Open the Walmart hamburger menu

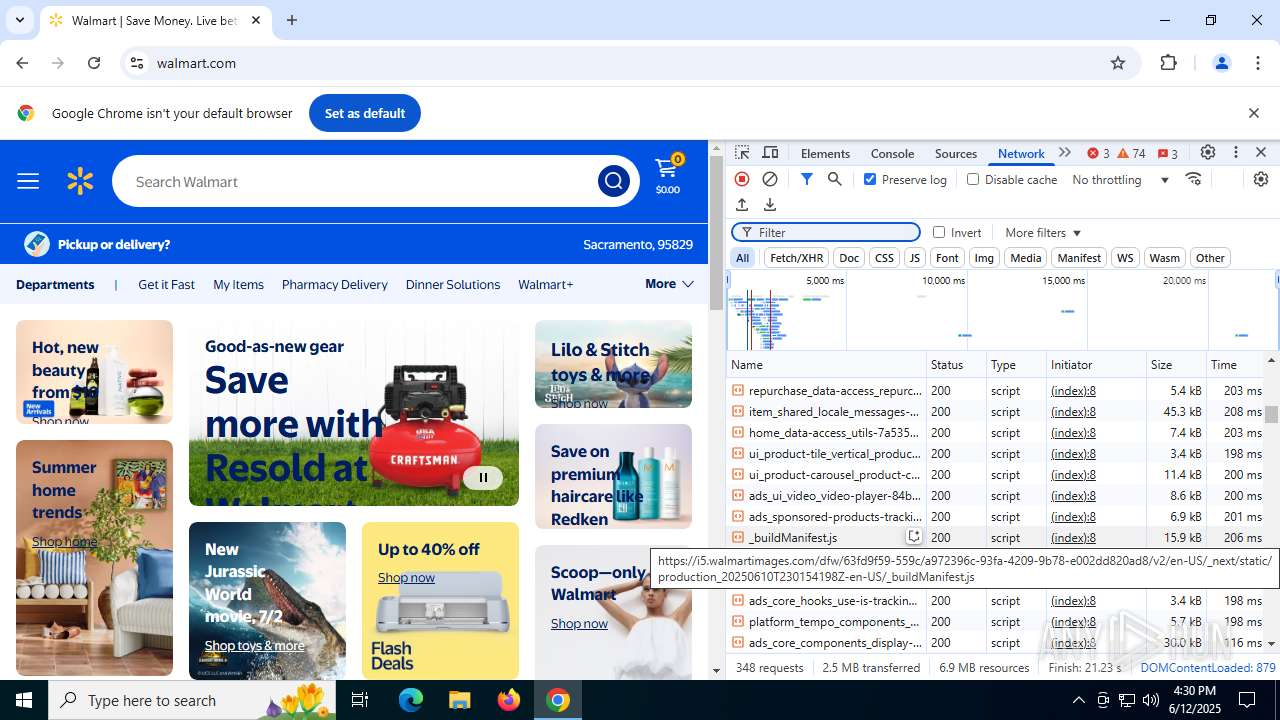click(x=28, y=181)
